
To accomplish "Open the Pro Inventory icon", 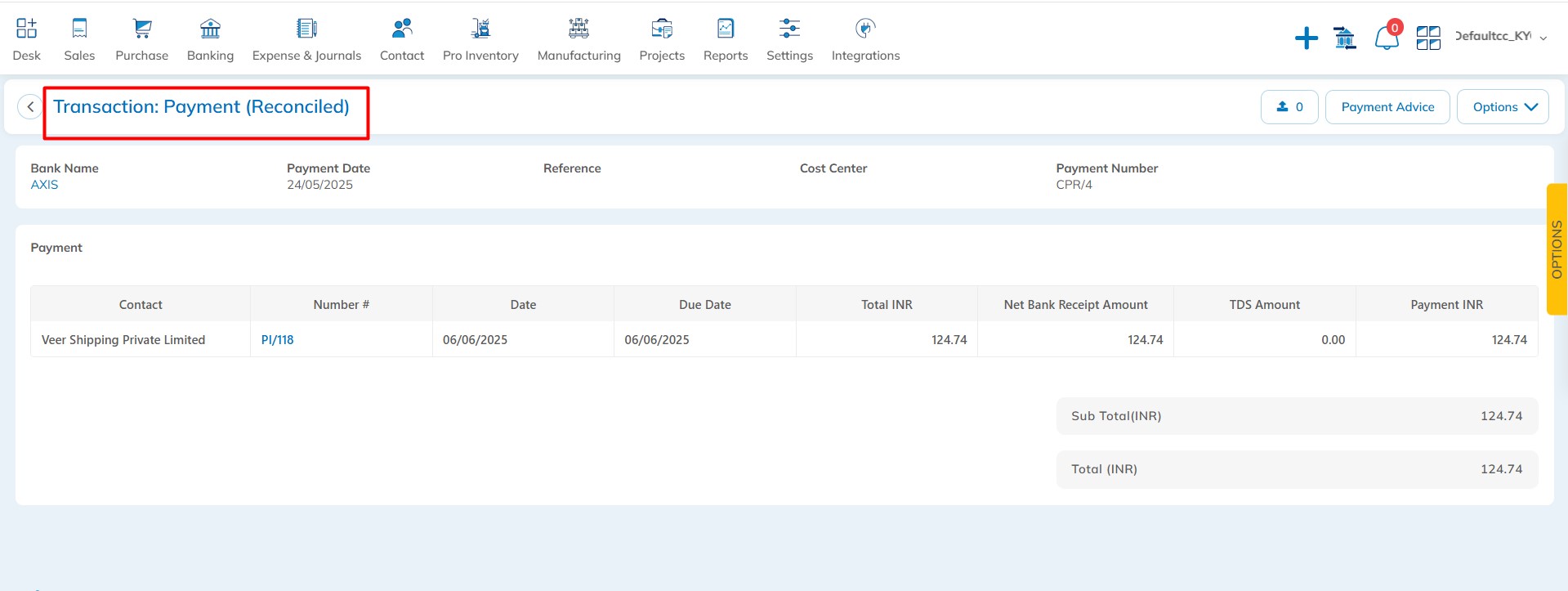I will (480, 29).
